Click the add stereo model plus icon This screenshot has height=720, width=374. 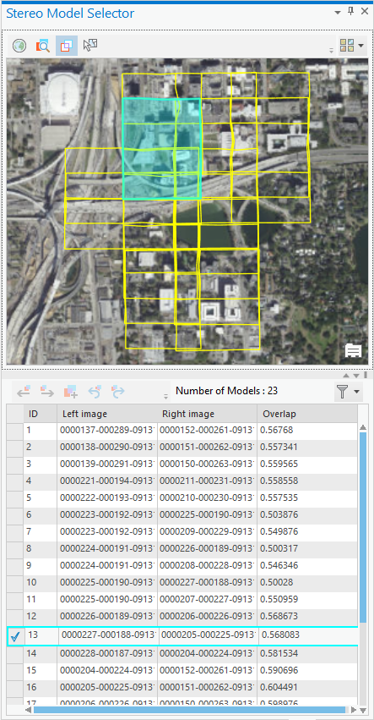click(x=71, y=391)
